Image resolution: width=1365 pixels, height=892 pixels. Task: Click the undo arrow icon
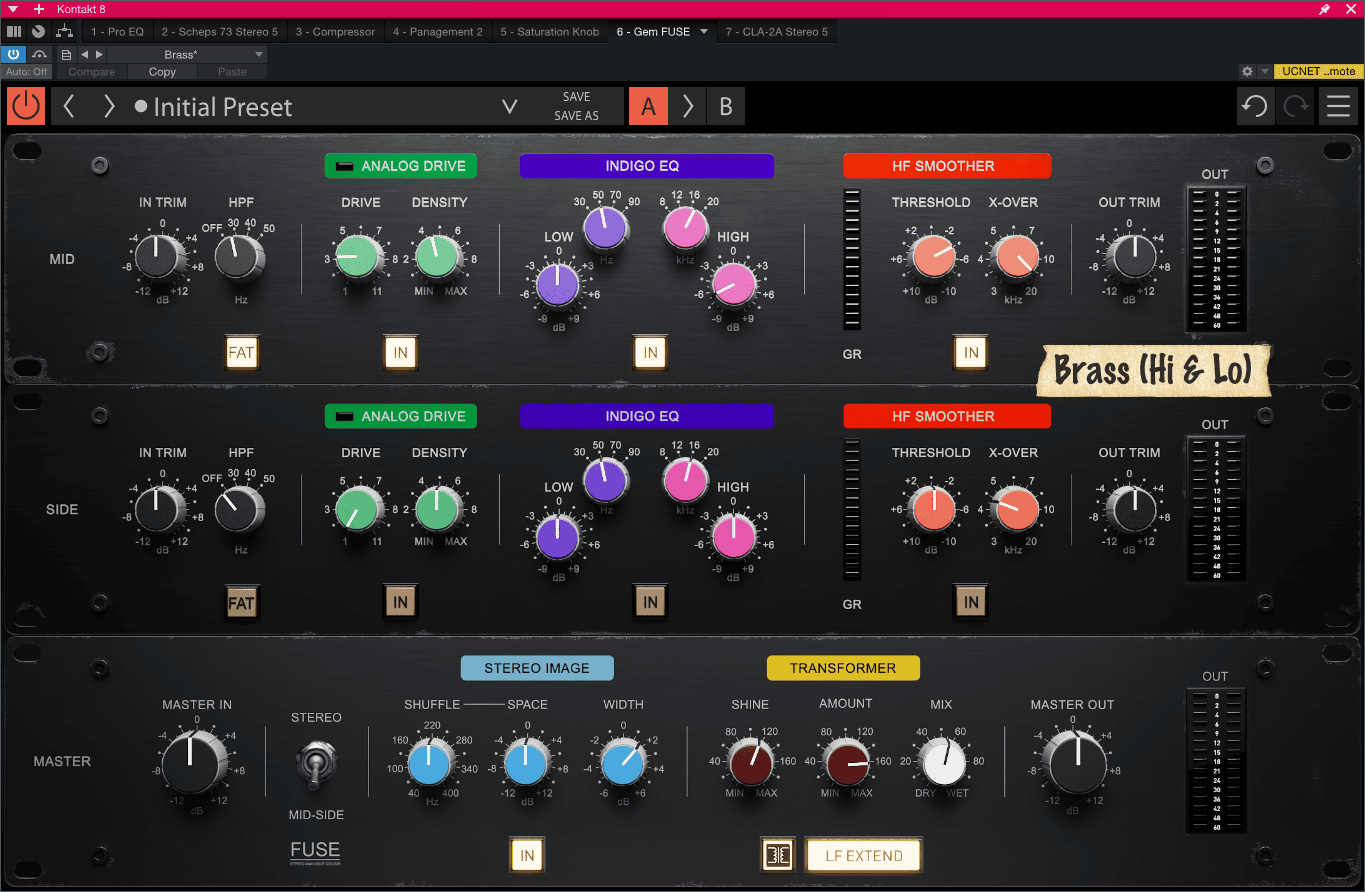coord(1255,106)
